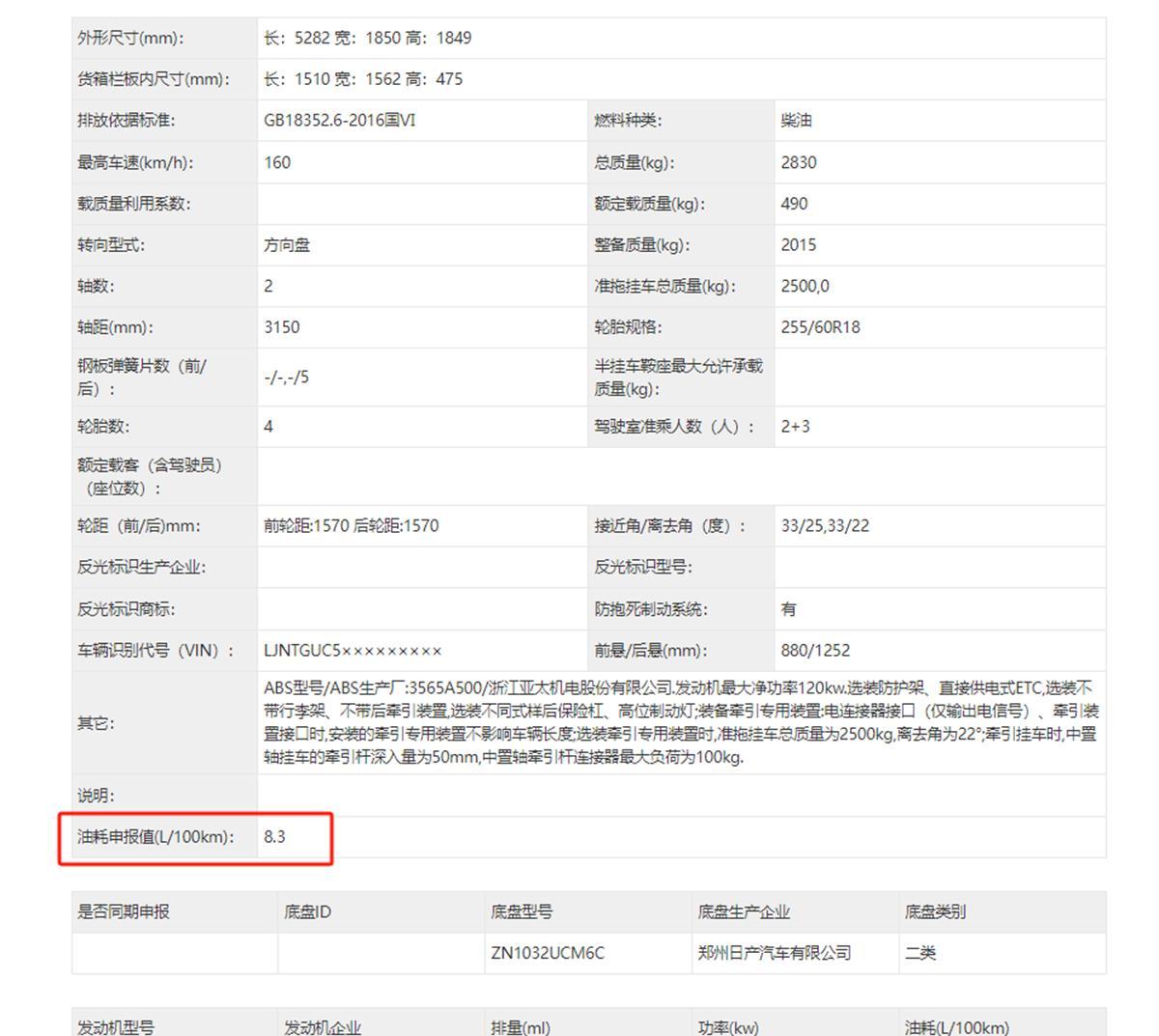Select curb weight value 2015

799,245
